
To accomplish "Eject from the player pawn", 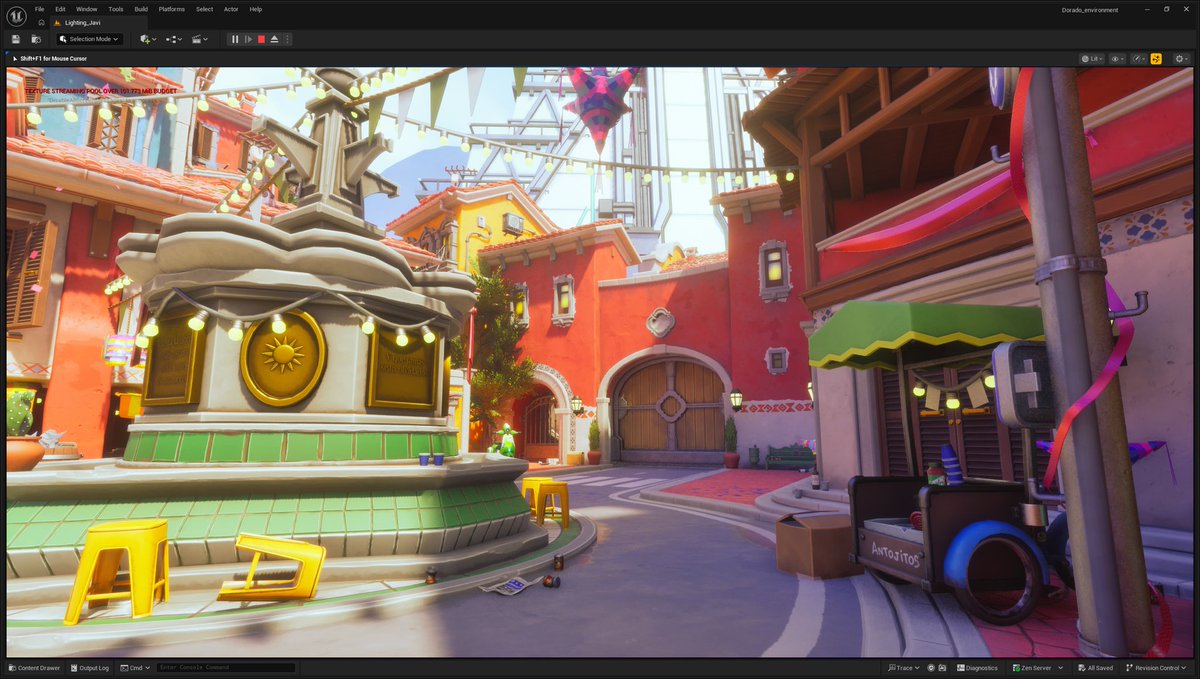I will pos(275,38).
